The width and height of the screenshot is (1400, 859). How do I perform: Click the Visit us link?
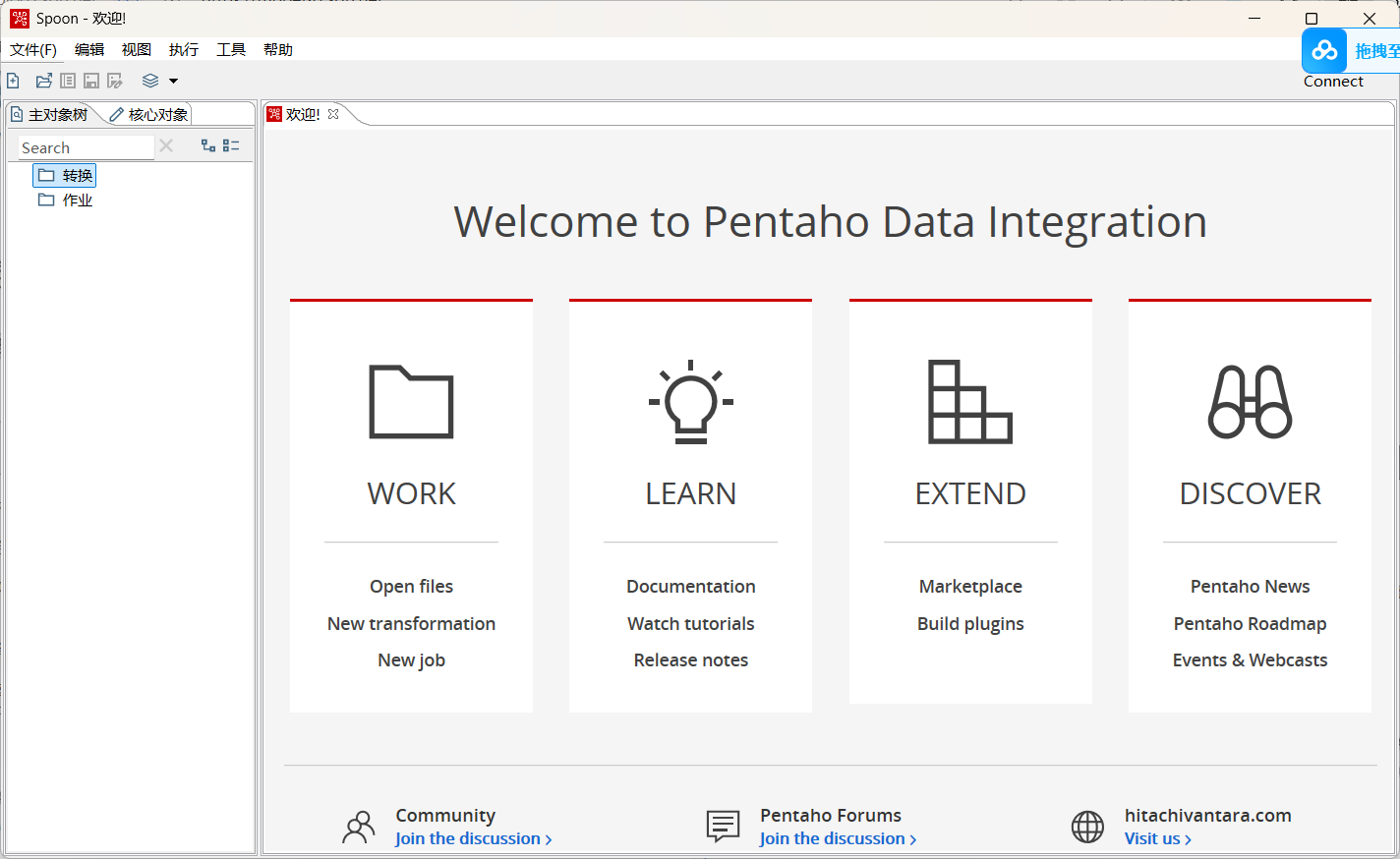[x=1158, y=838]
